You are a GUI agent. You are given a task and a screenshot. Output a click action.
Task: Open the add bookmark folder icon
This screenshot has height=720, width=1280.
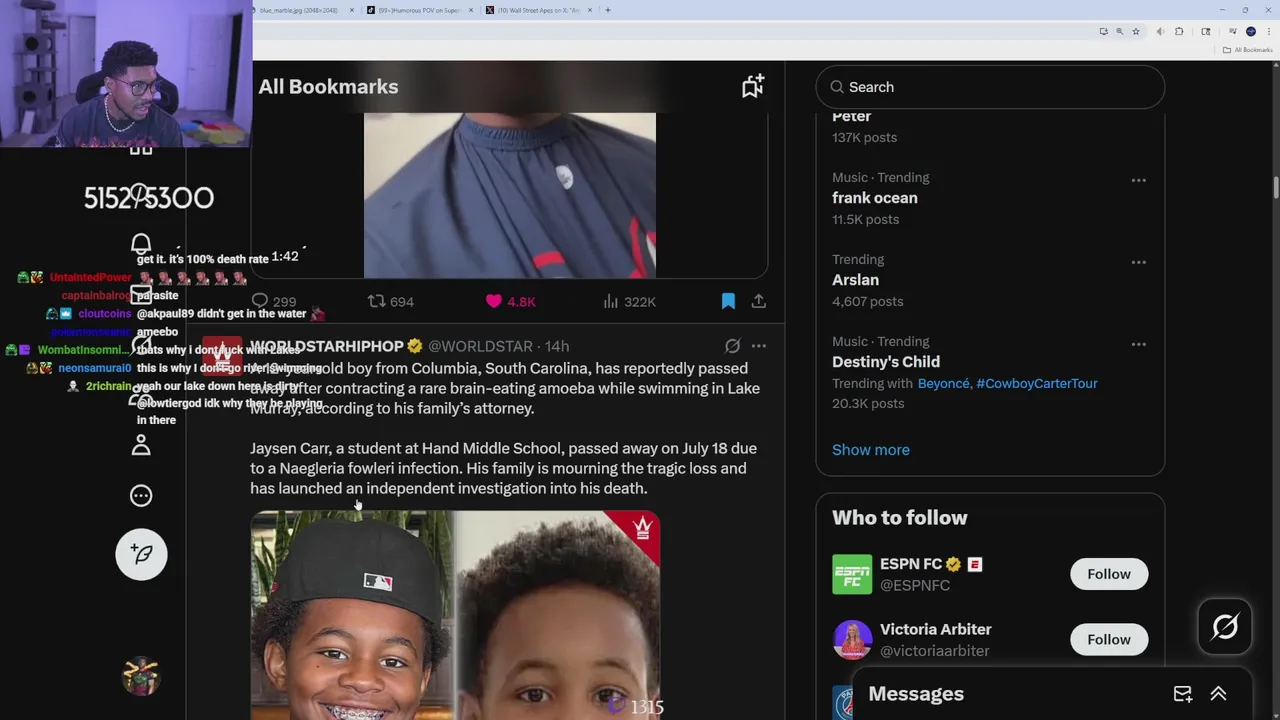(753, 86)
